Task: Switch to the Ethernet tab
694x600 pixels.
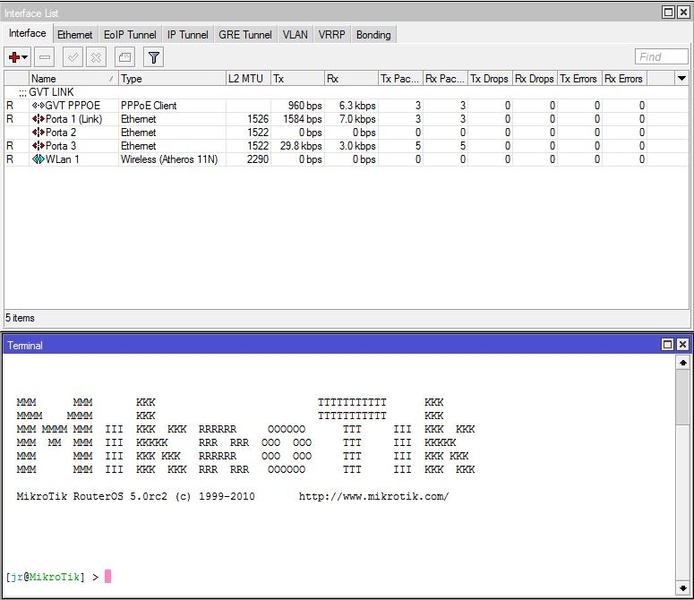Action: (75, 35)
